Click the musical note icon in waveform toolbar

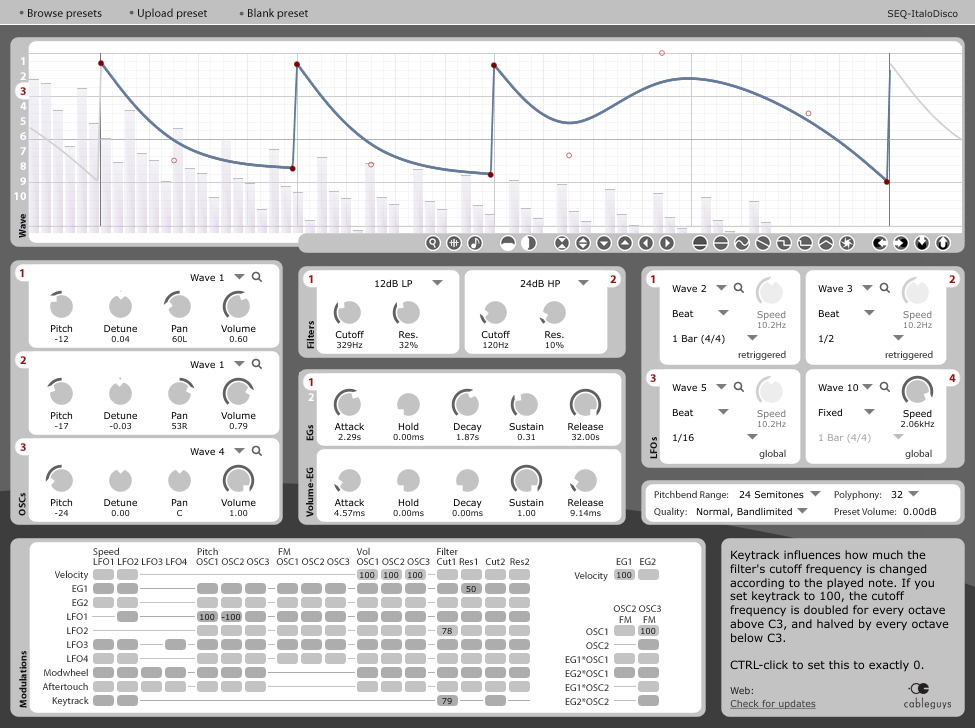tap(475, 243)
